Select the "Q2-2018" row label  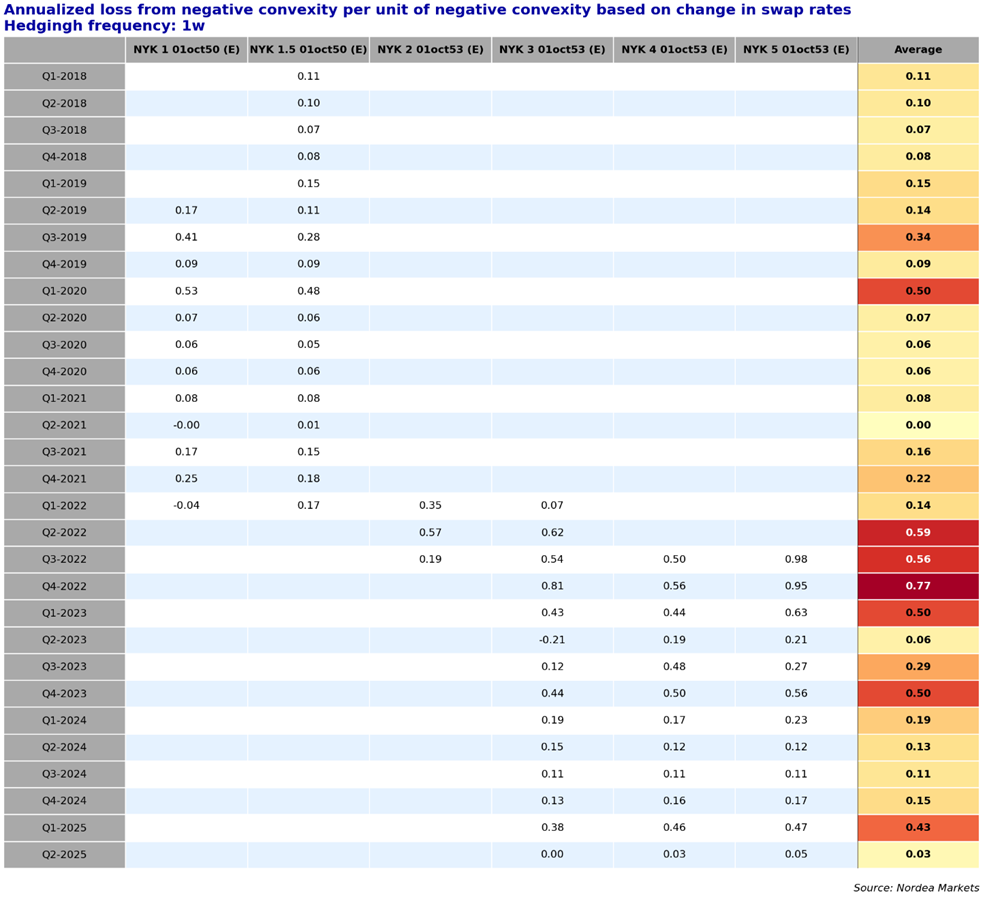point(65,103)
